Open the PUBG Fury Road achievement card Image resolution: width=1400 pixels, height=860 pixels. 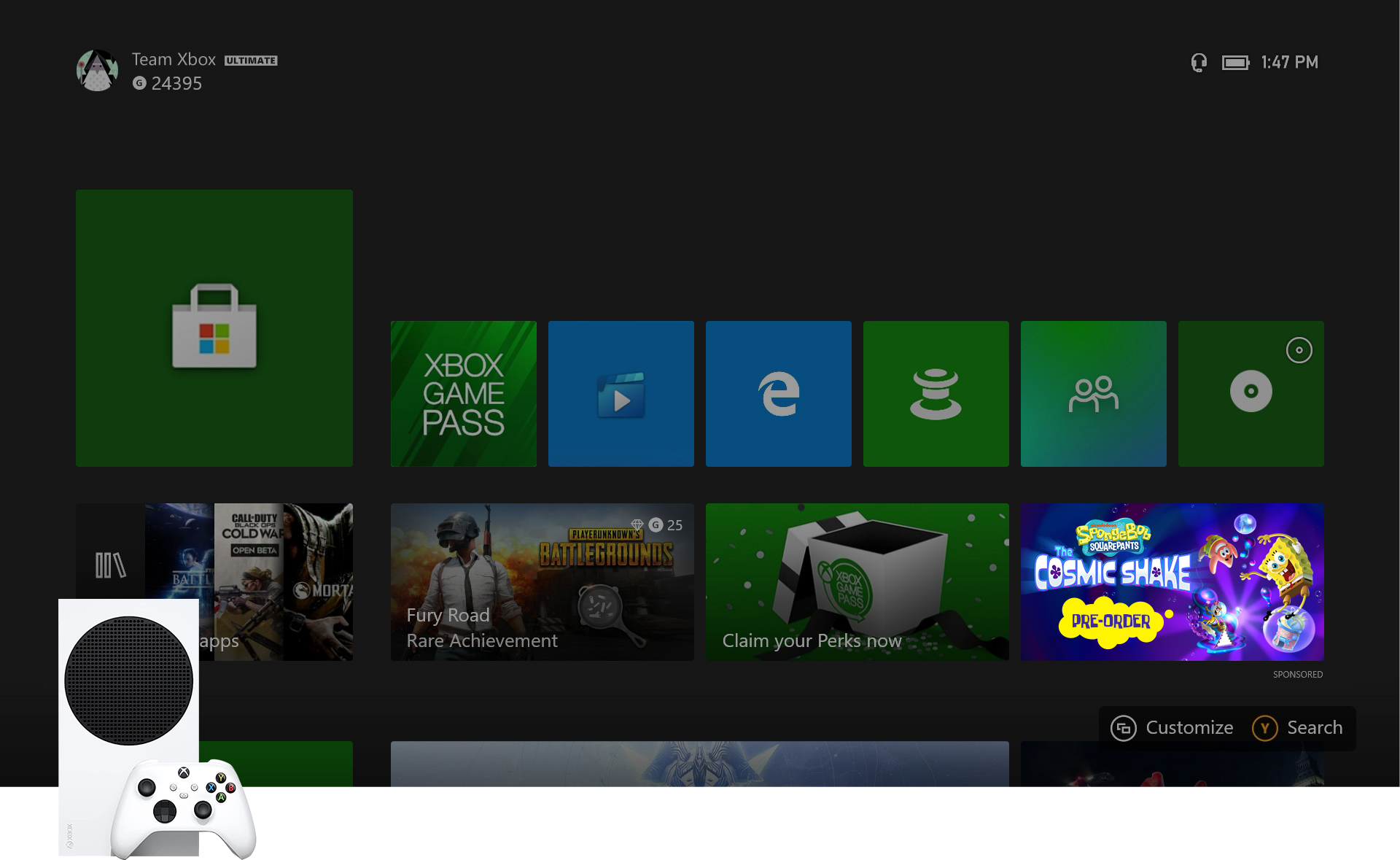[542, 581]
